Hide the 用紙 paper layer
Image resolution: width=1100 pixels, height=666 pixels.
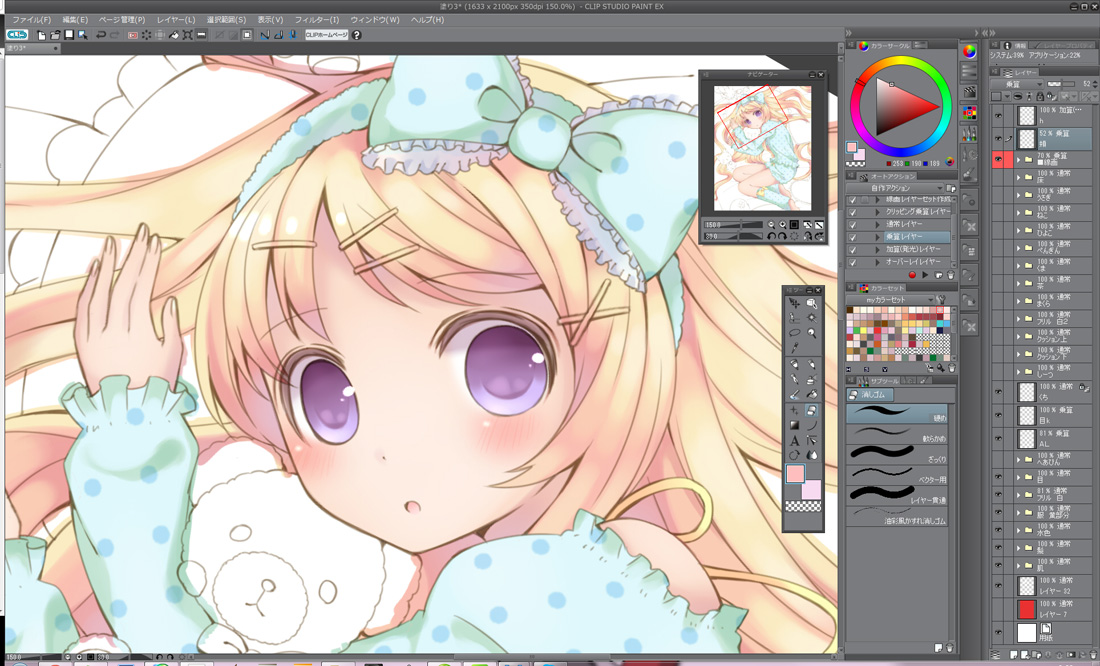pyautogui.click(x=998, y=632)
